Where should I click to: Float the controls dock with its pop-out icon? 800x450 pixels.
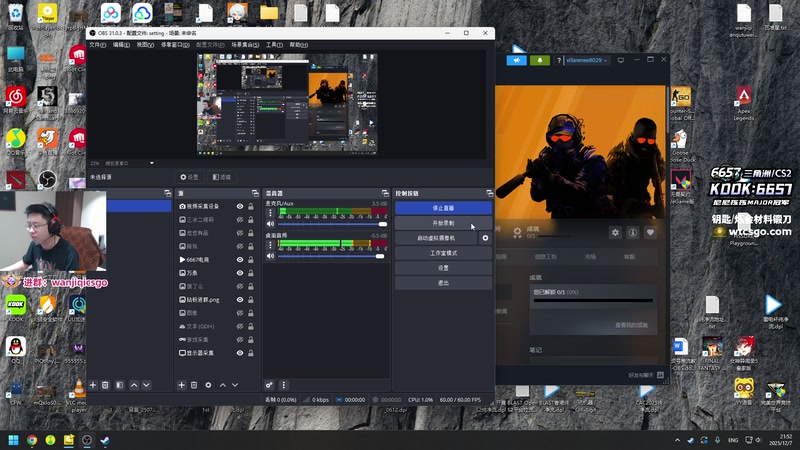[490, 193]
